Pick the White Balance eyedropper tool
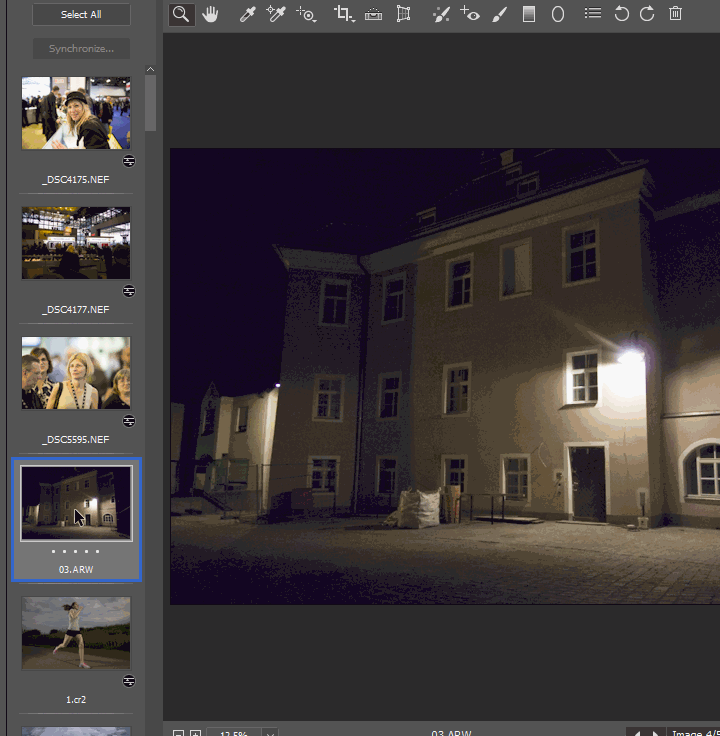This screenshot has width=720, height=736. click(247, 14)
